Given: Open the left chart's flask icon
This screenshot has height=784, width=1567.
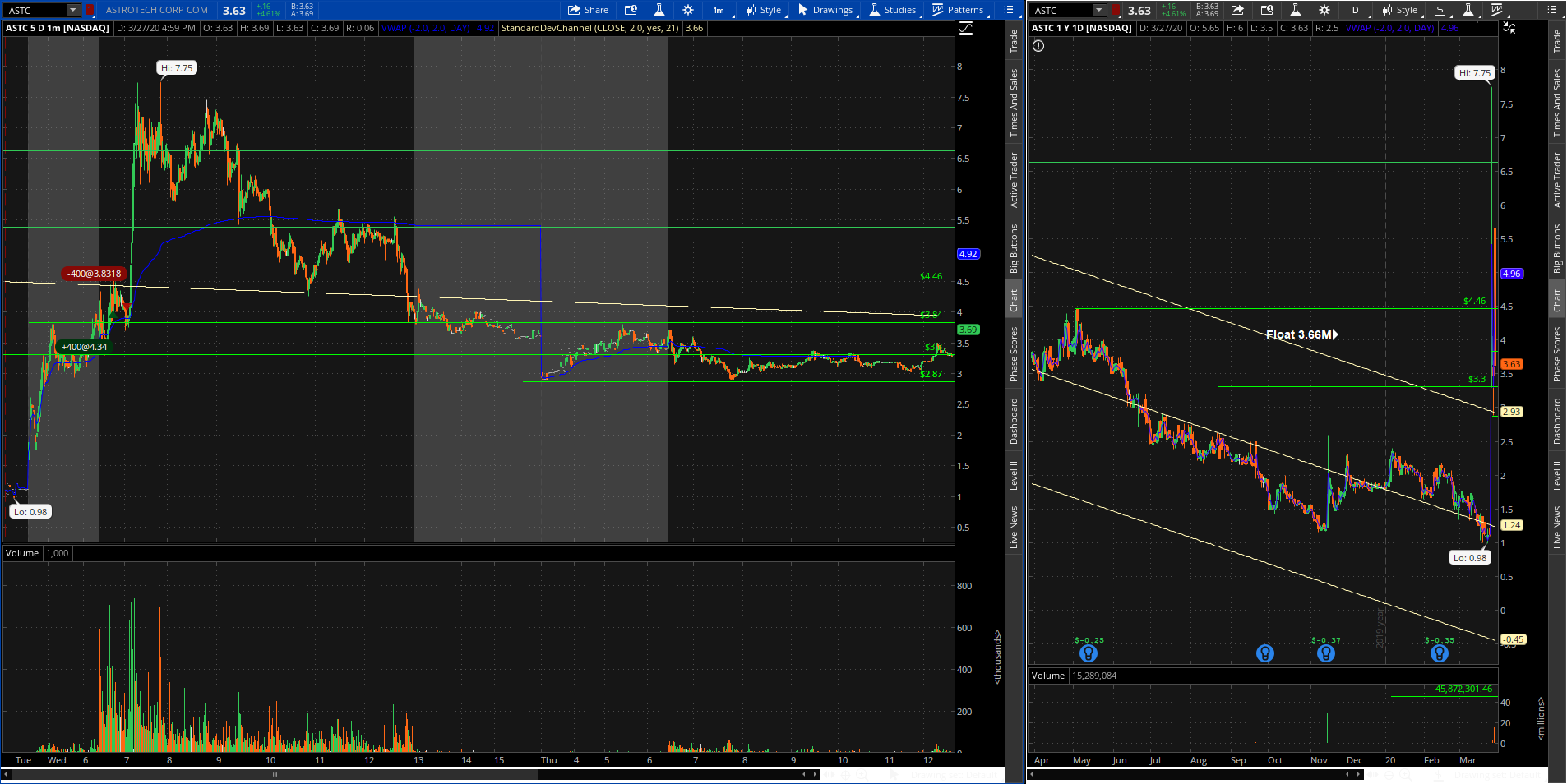Looking at the screenshot, I should coord(659,10).
